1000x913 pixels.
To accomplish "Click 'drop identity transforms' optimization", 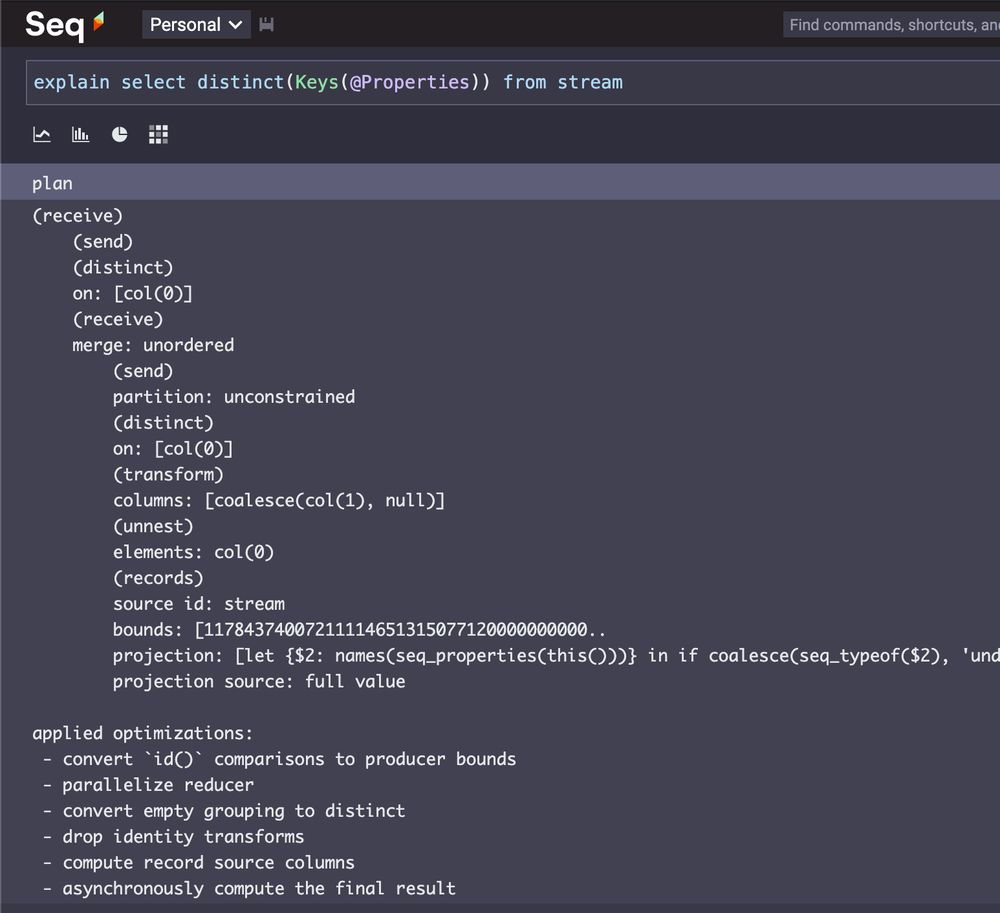I will (183, 836).
